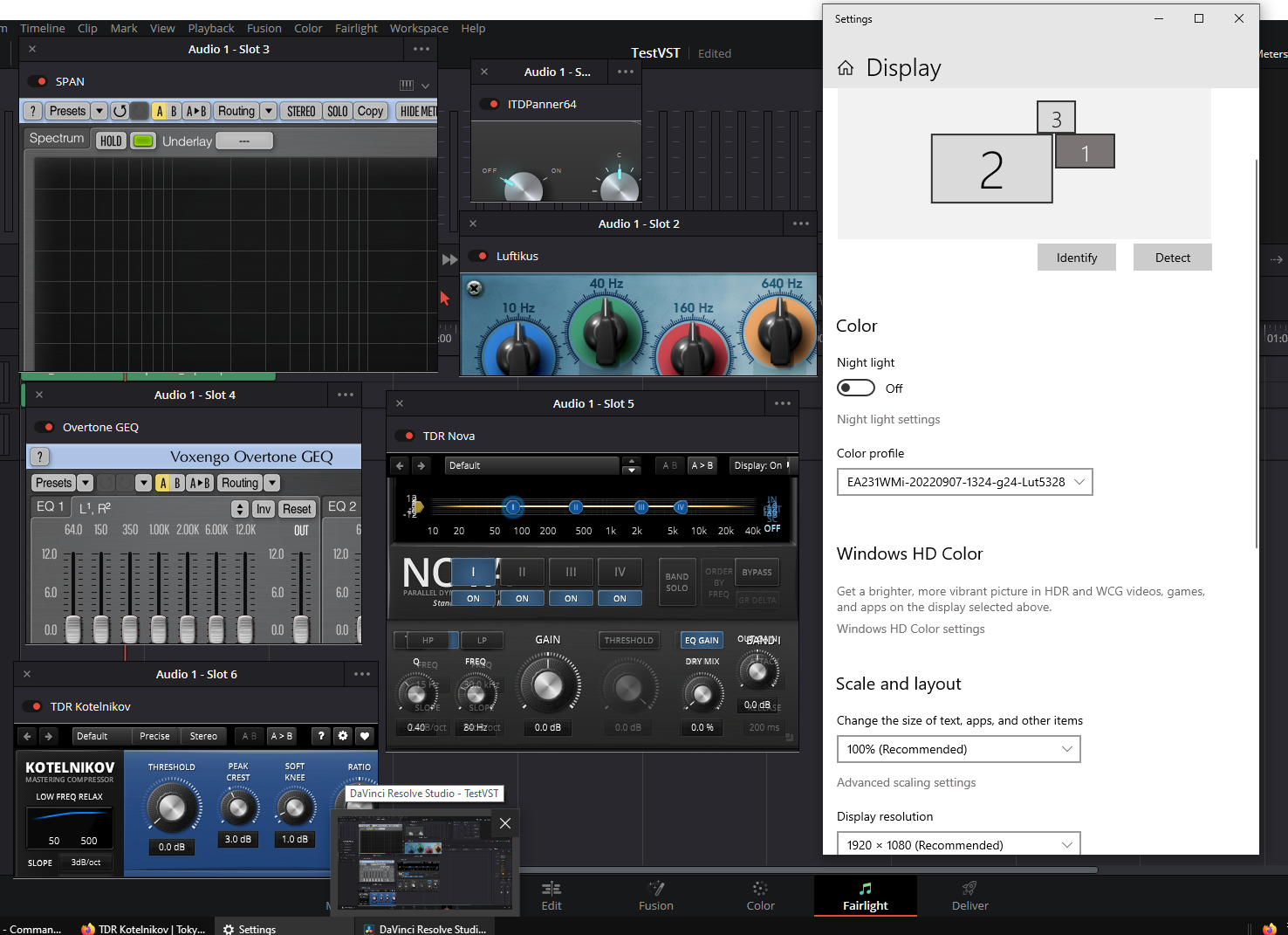
Task: Toggle Overtone GEQ enable switch
Action: pyautogui.click(x=45, y=427)
